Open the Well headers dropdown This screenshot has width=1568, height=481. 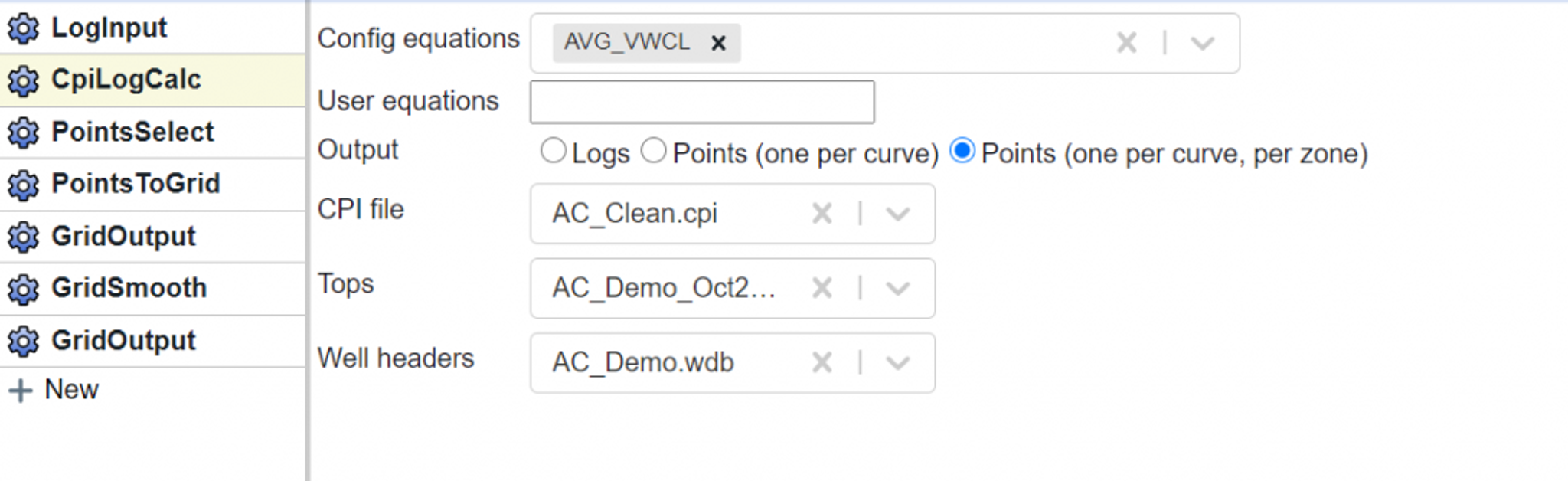(x=897, y=362)
